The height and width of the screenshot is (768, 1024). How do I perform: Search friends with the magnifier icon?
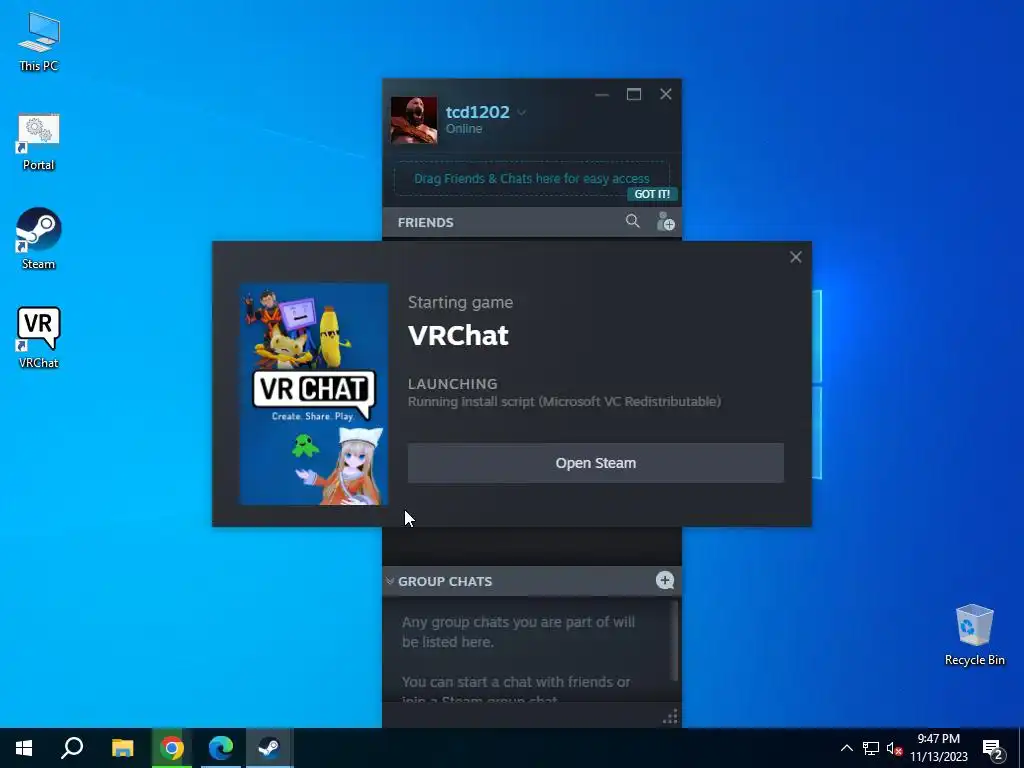[x=632, y=221]
